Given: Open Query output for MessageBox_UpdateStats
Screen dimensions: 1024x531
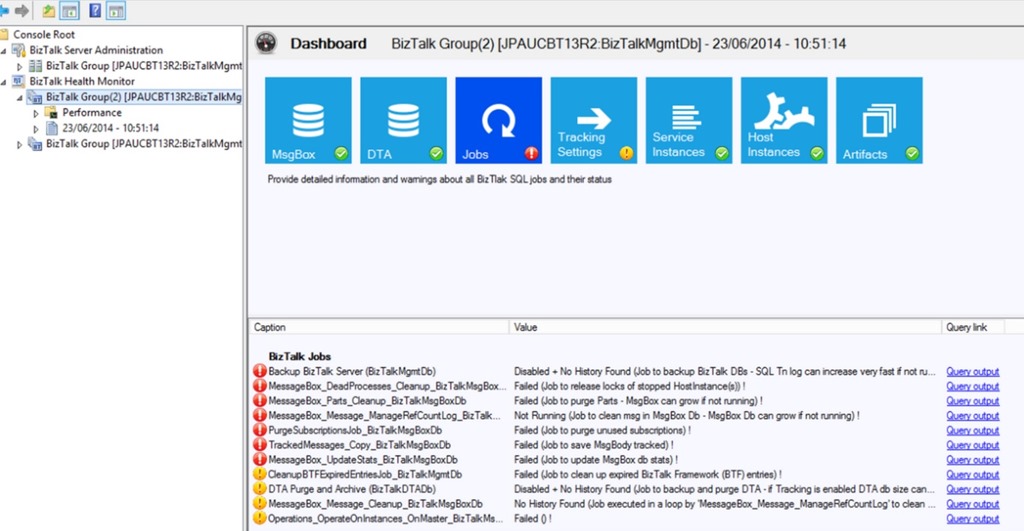Looking at the screenshot, I should tap(972, 460).
